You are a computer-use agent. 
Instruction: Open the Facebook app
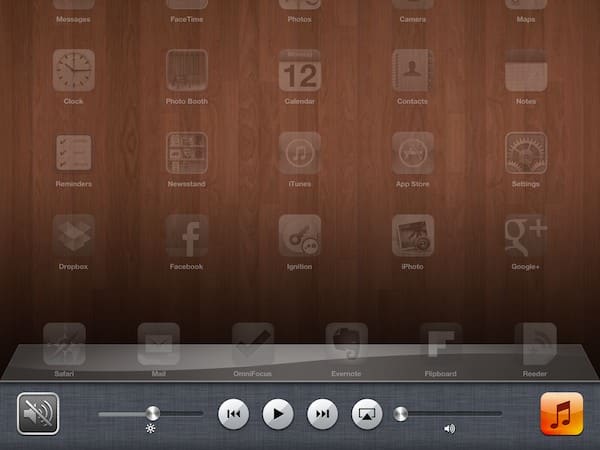(x=187, y=236)
